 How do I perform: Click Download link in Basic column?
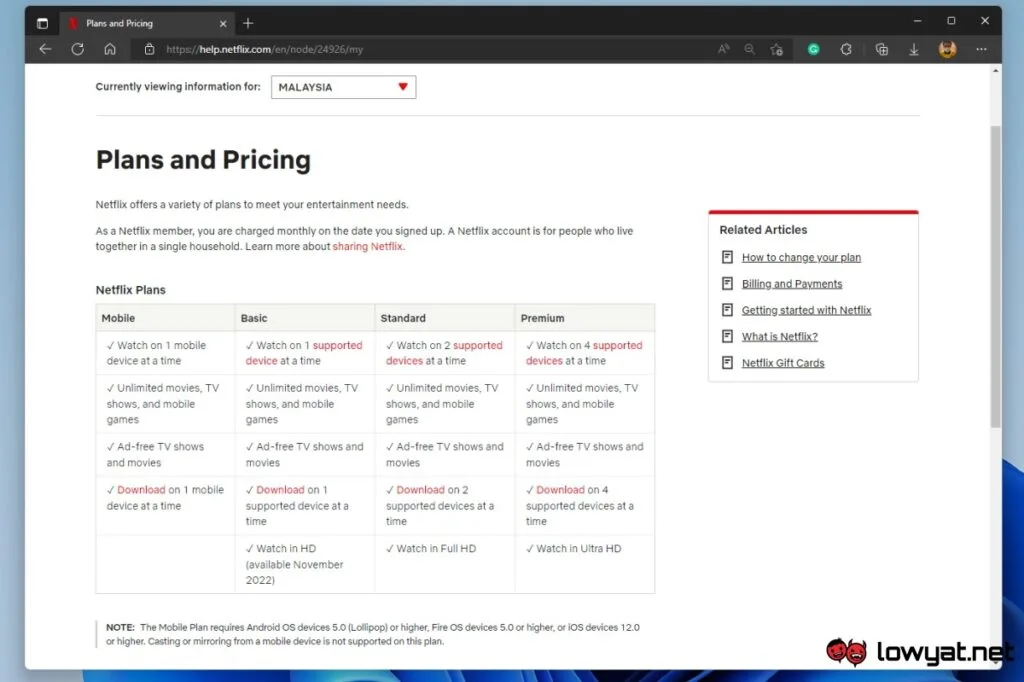tap(280, 490)
